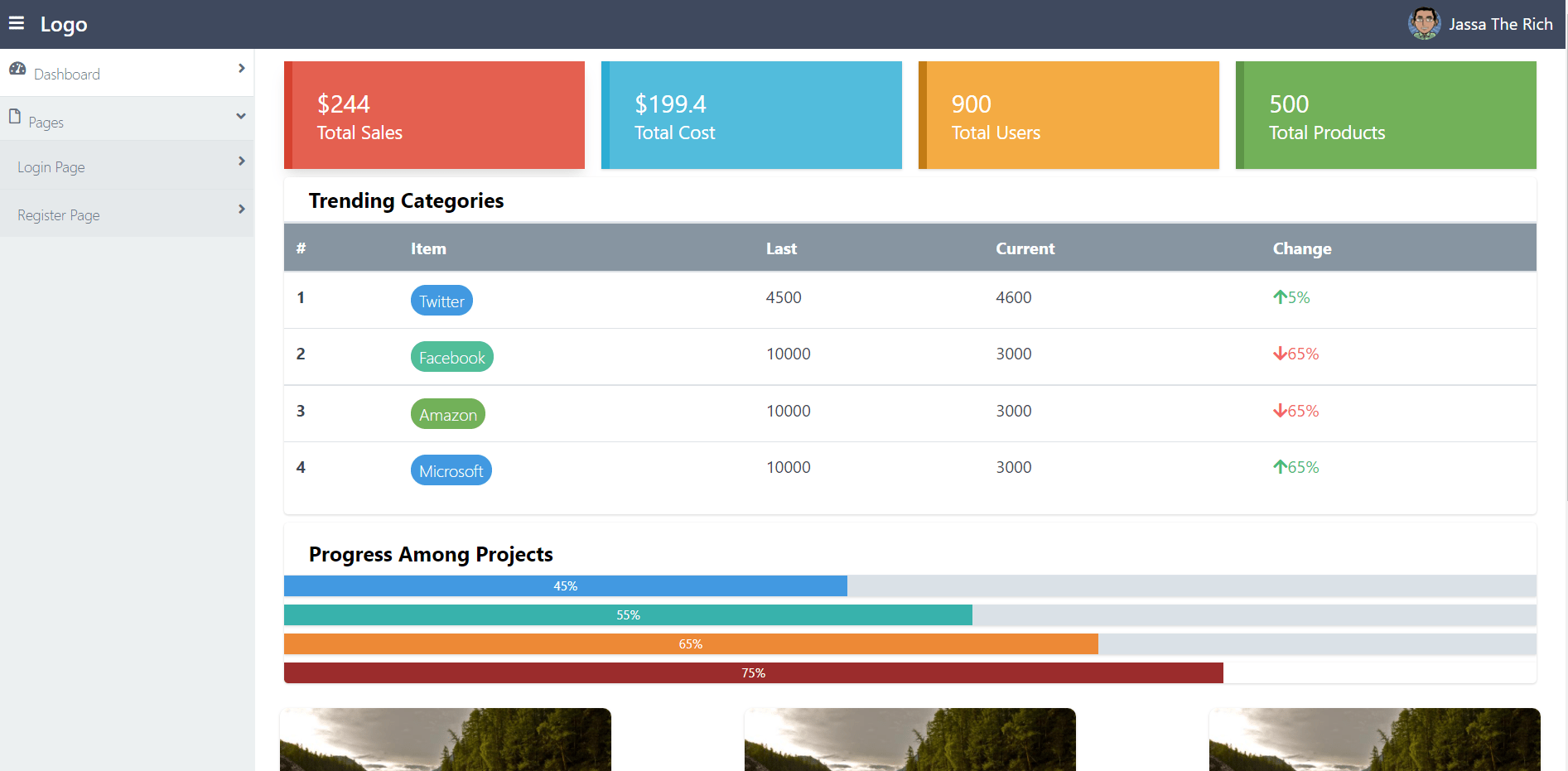The height and width of the screenshot is (771, 1568).
Task: Open the Login Page menu item
Action: tap(51, 166)
